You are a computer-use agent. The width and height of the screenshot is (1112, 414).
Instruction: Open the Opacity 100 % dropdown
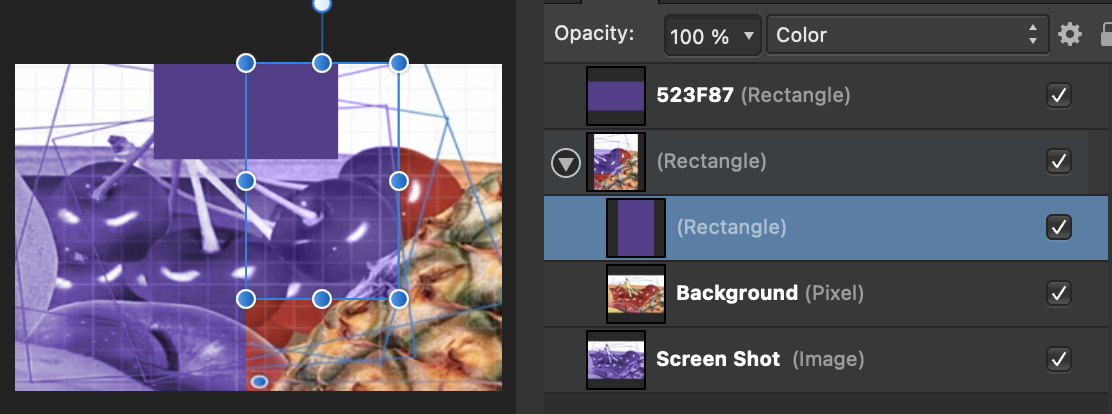pos(713,35)
